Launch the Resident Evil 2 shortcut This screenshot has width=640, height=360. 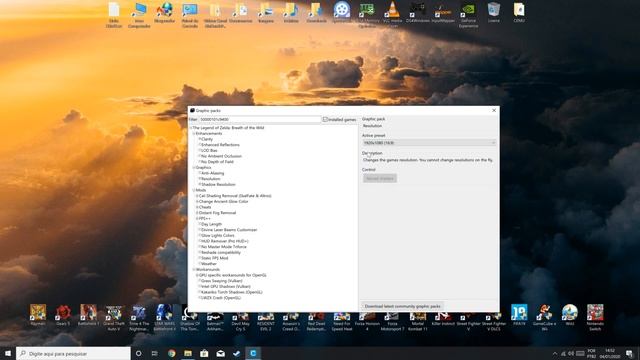coord(266,320)
